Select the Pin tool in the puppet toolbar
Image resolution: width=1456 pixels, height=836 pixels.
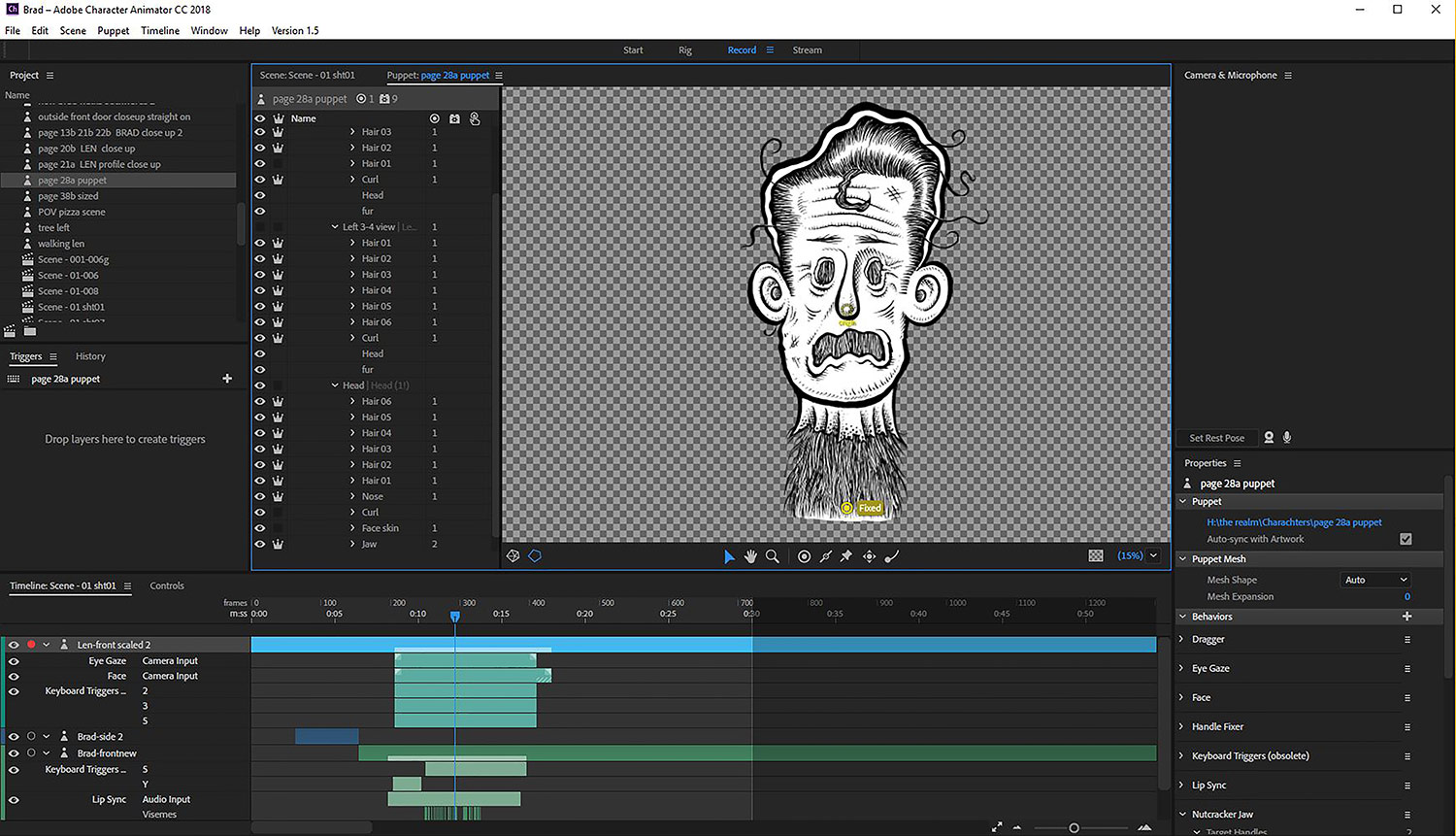pos(846,556)
